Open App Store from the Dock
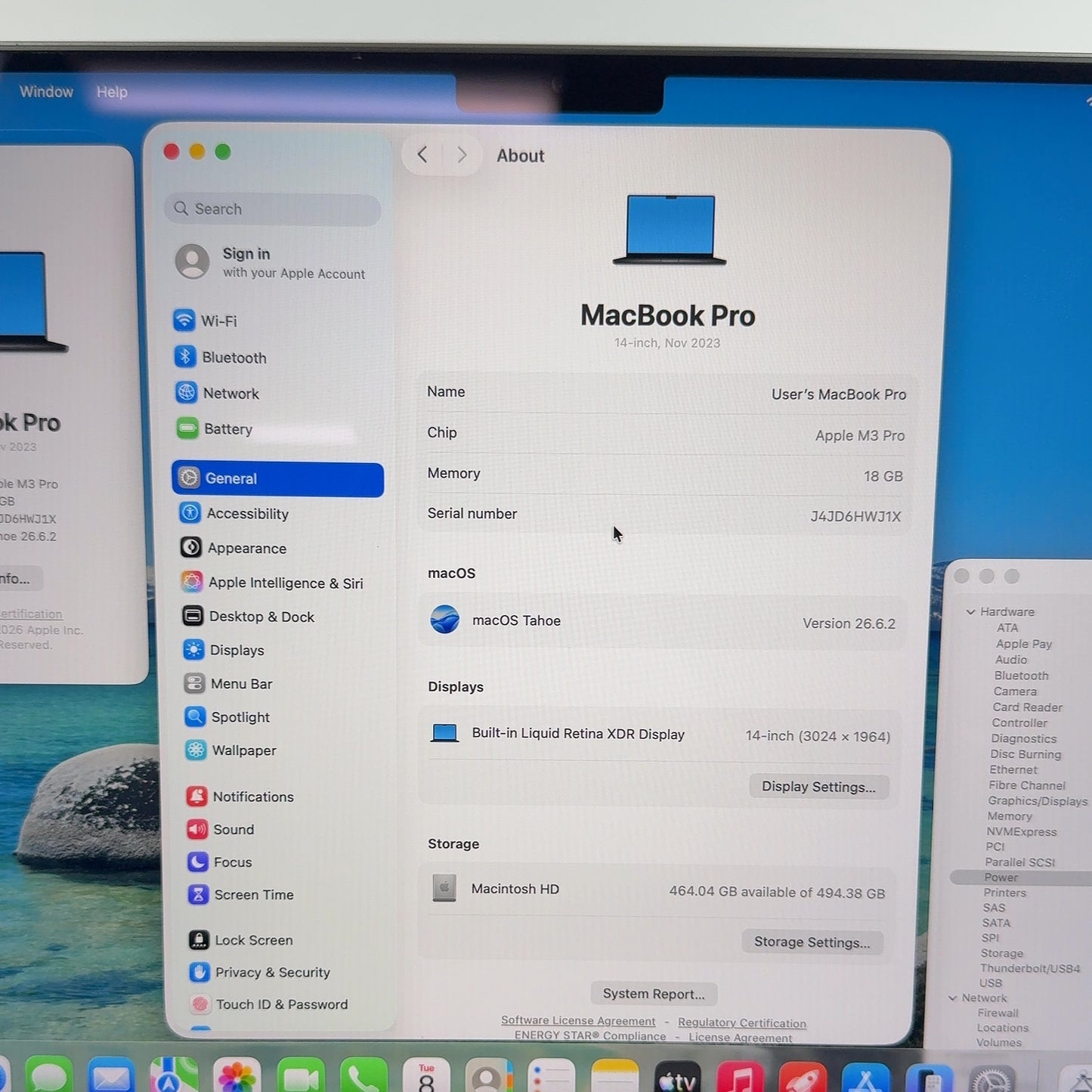This screenshot has width=1092, height=1092. [x=865, y=1079]
